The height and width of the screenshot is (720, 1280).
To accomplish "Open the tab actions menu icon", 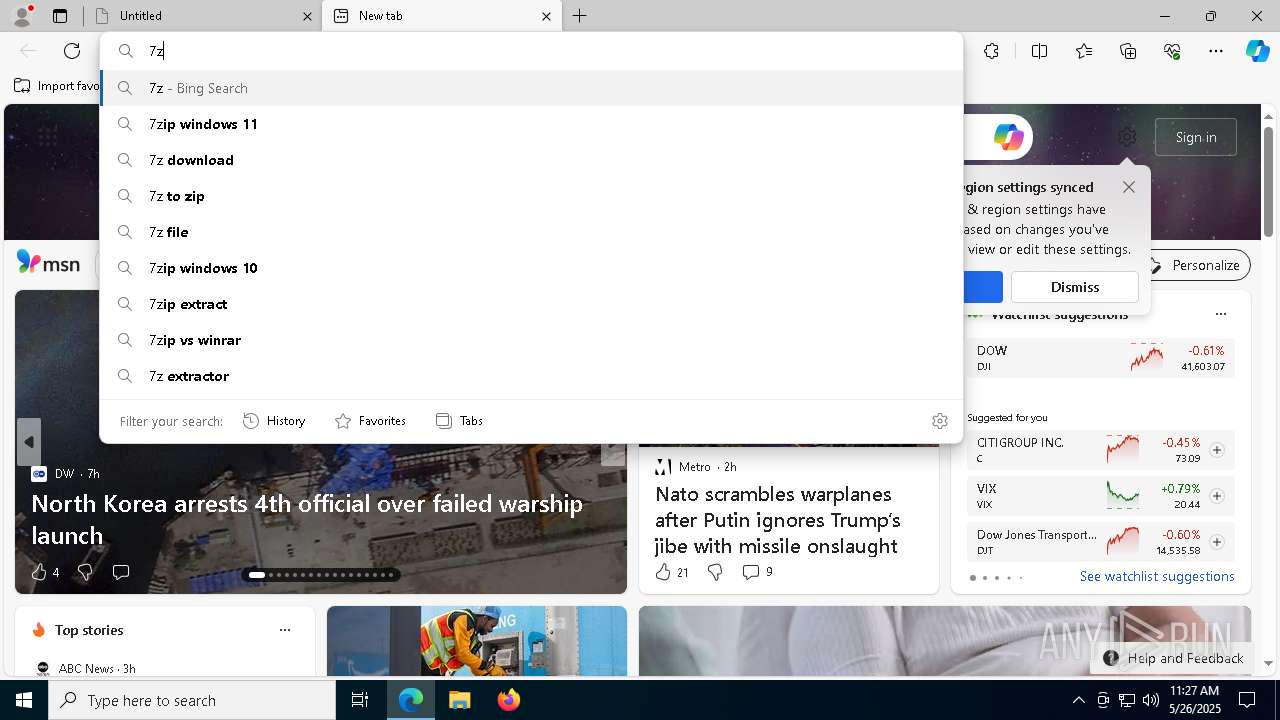I will point(60,16).
